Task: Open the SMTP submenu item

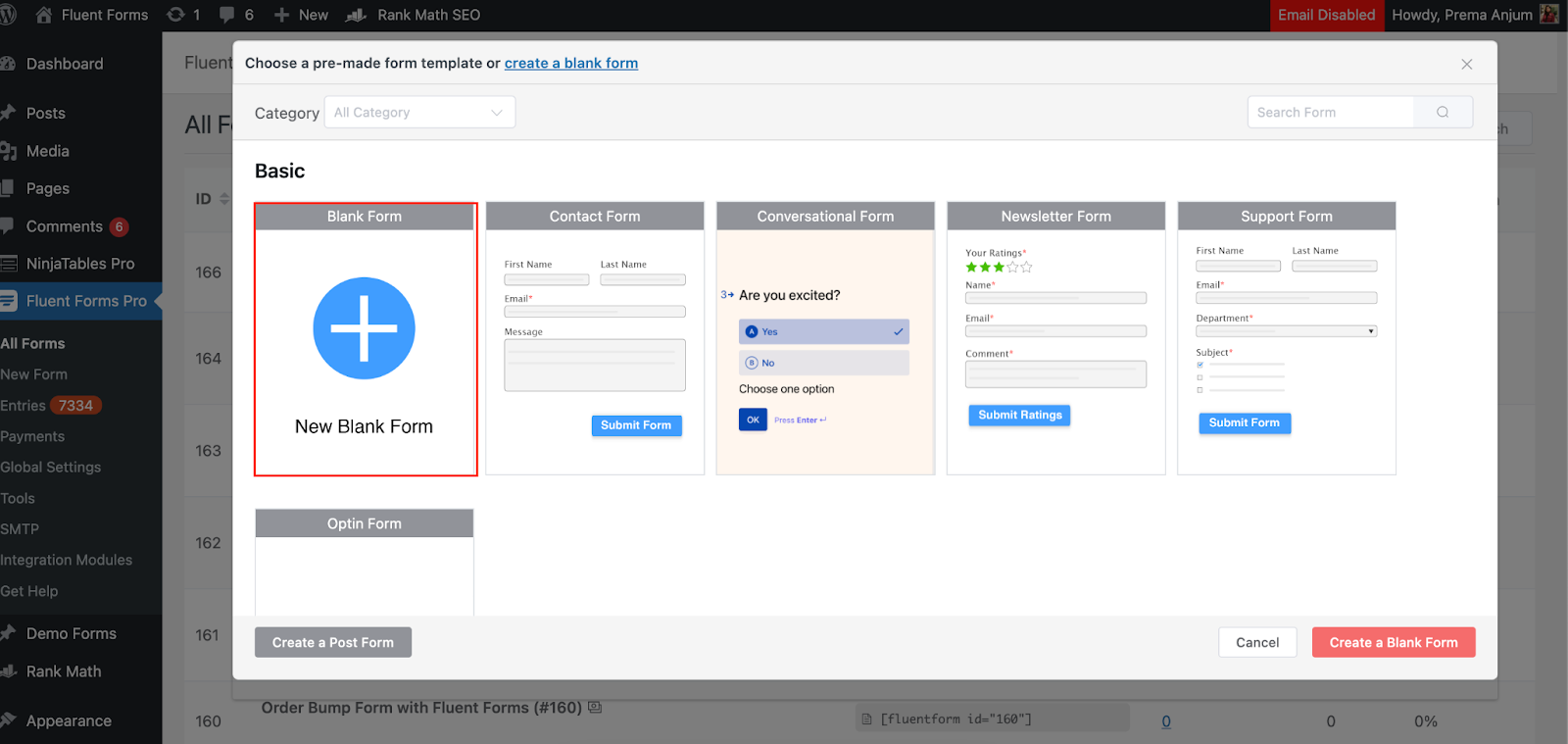Action: pos(20,528)
